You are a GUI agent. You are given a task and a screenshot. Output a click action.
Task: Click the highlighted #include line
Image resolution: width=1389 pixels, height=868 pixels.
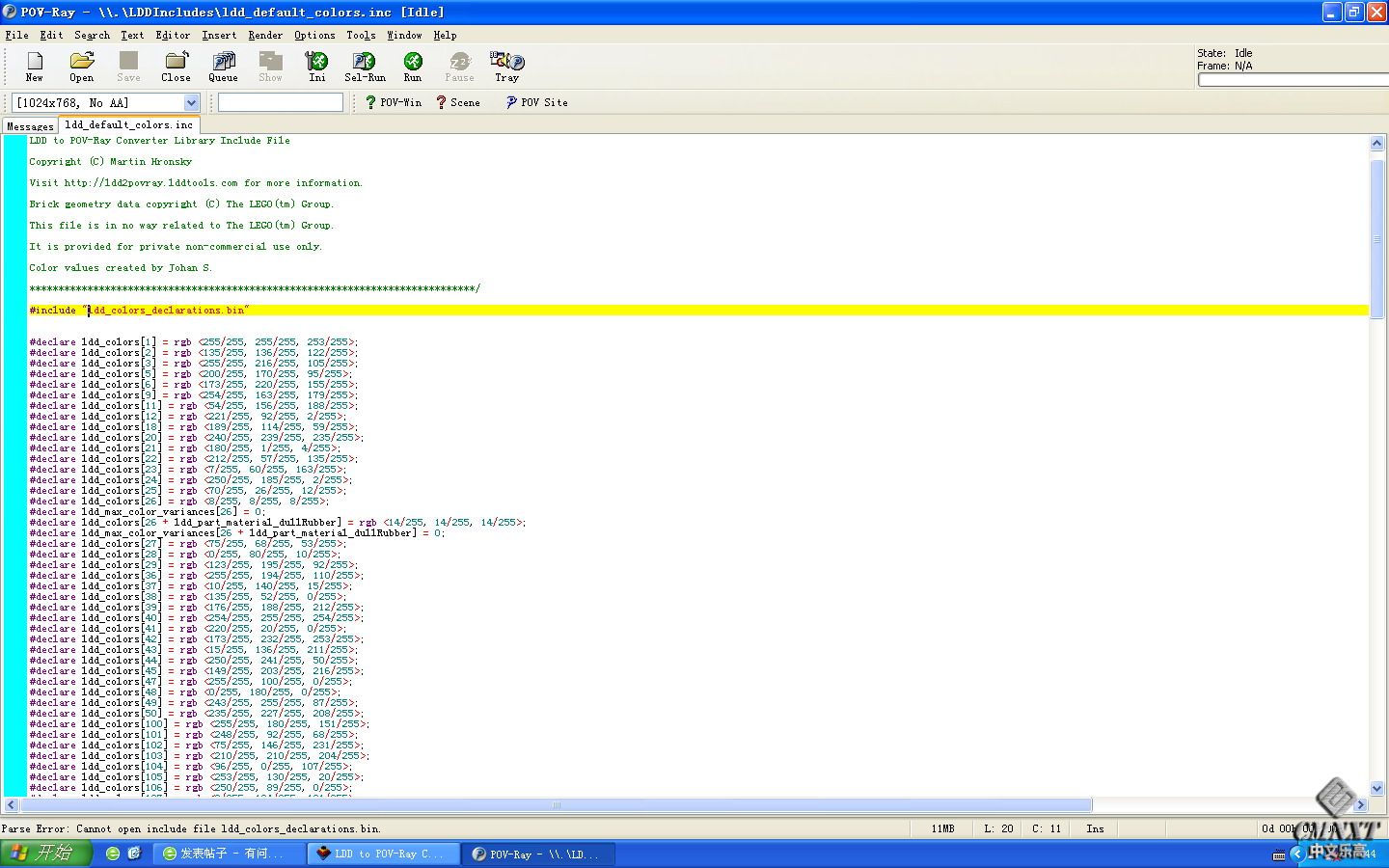click(x=698, y=311)
